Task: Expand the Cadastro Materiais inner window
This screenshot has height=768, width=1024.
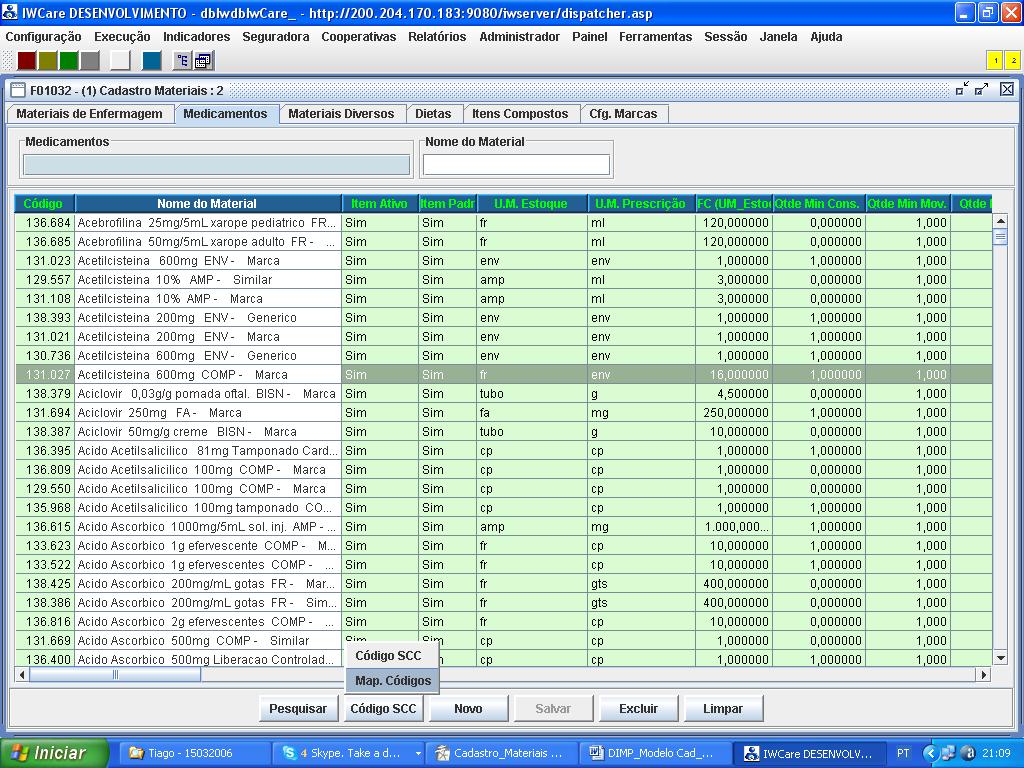Action: 982,90
